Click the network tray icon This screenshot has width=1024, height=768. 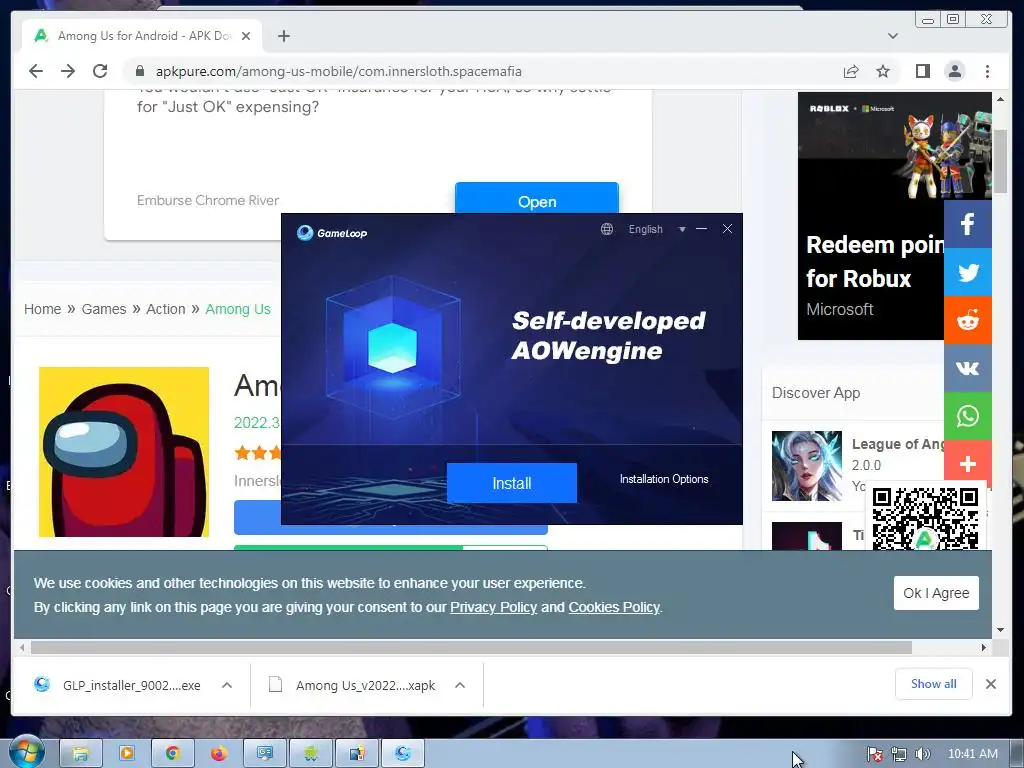pos(899,754)
